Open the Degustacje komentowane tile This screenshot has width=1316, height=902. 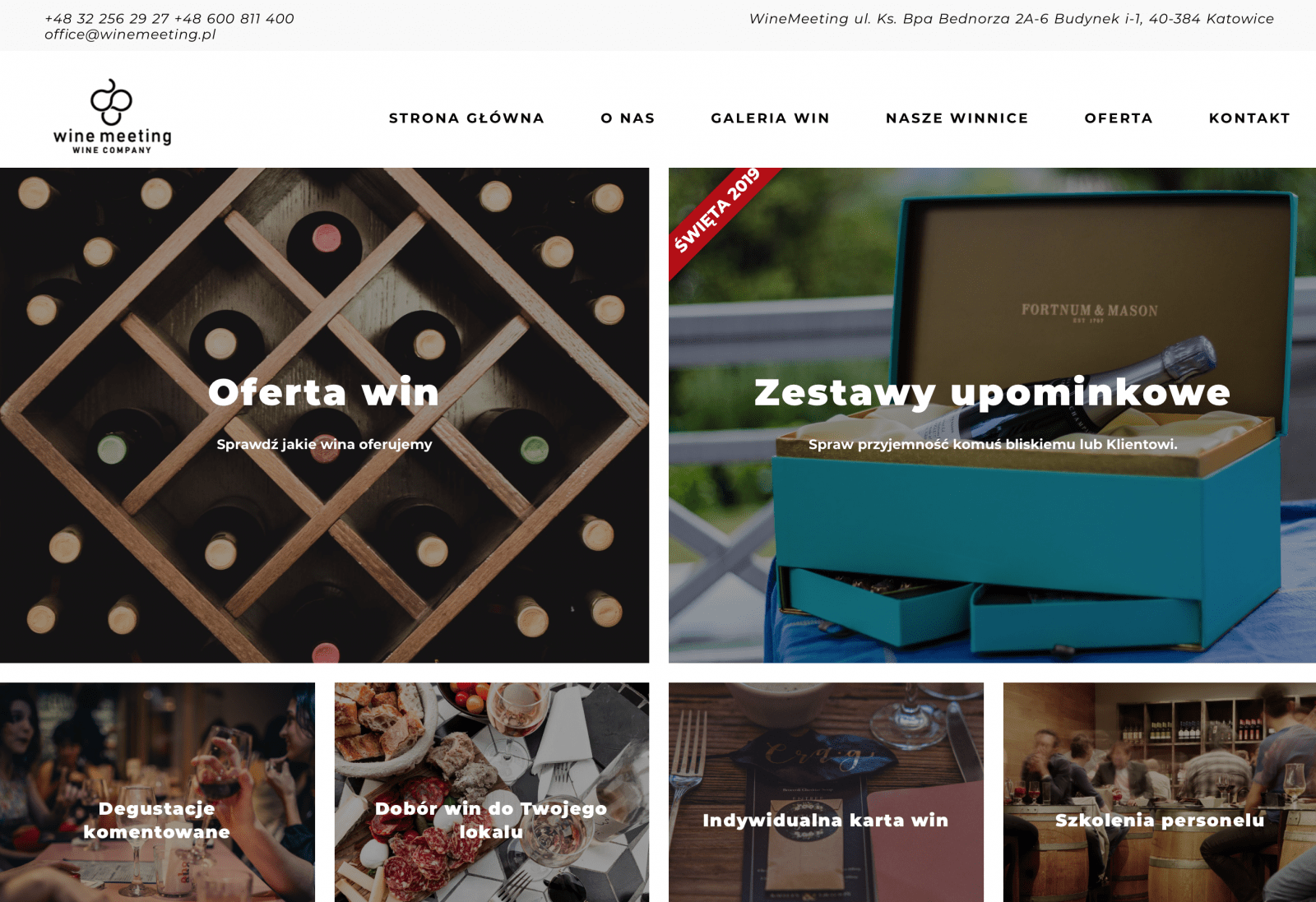click(x=157, y=792)
